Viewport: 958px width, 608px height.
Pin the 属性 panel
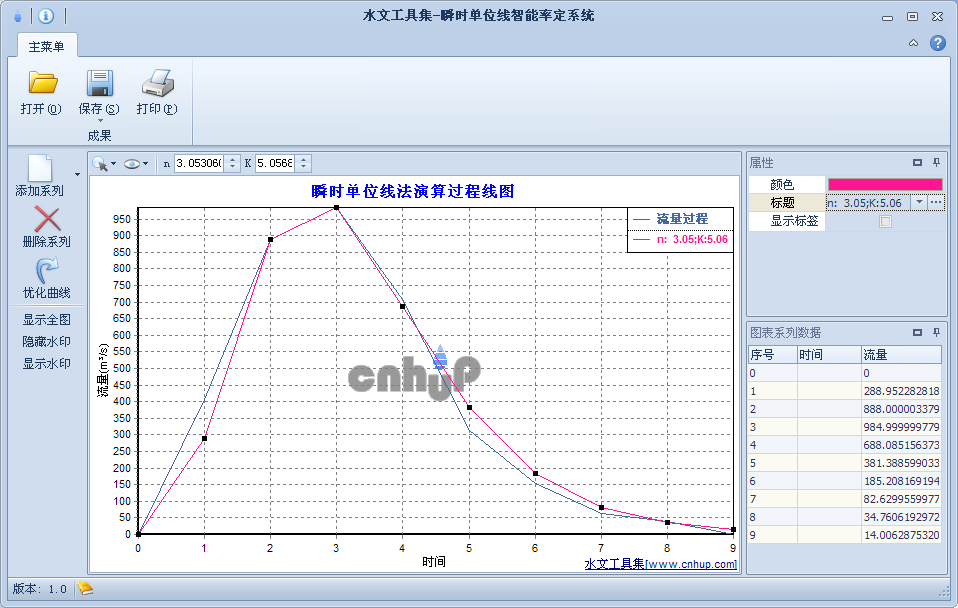tap(936, 163)
